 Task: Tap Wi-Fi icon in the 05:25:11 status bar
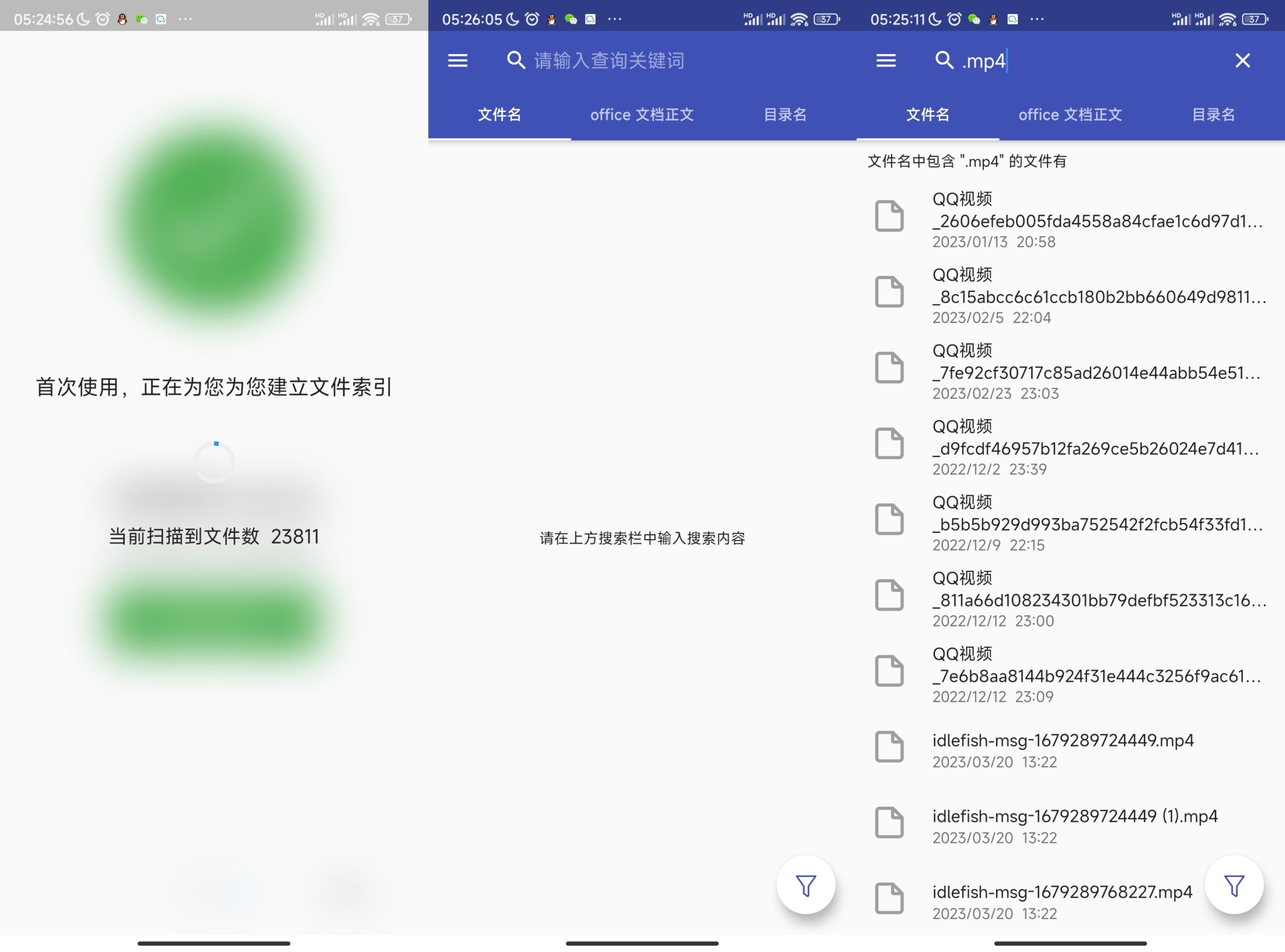click(x=1227, y=19)
